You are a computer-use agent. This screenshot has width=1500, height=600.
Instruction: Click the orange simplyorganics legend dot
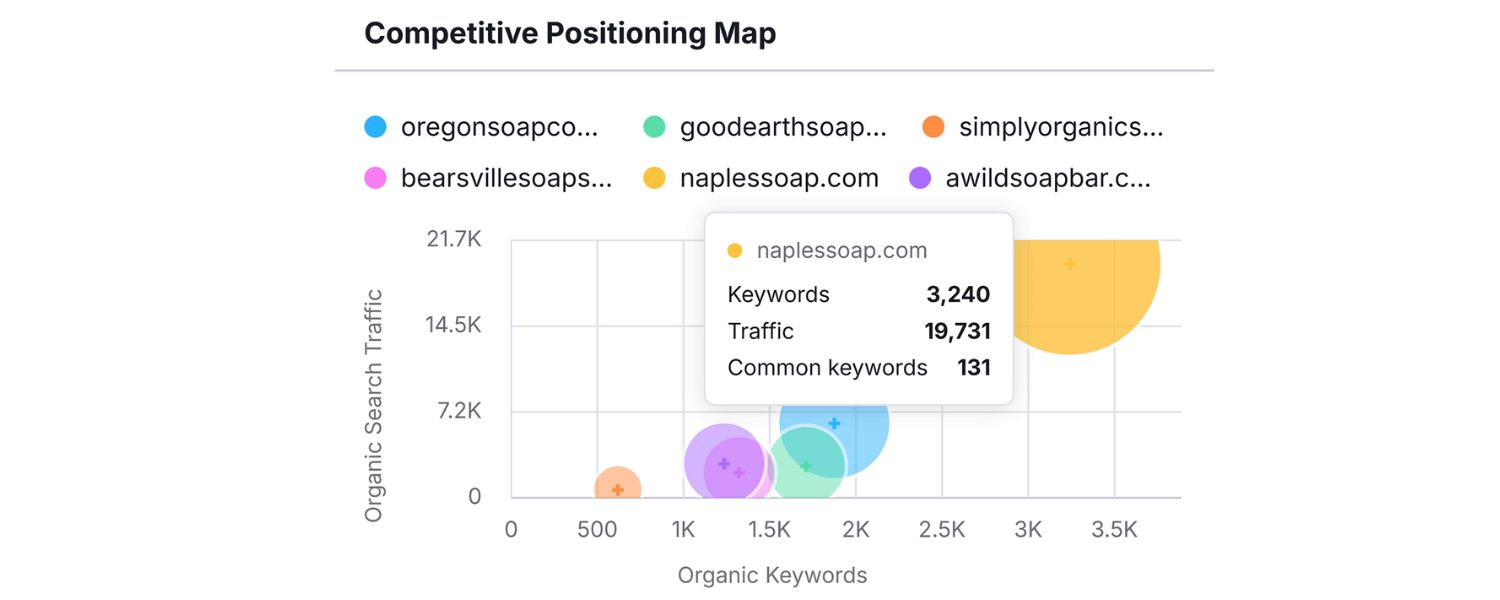[932, 126]
